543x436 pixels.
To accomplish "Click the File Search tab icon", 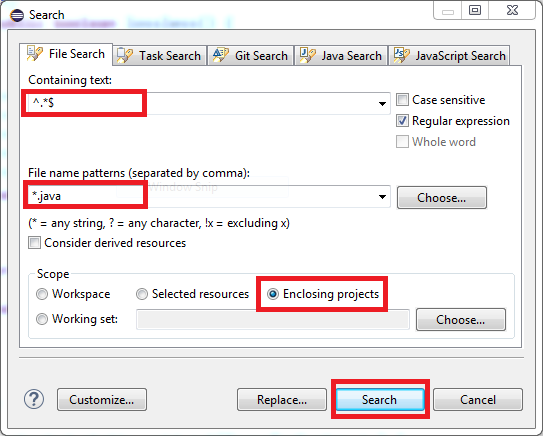I will (x=35, y=54).
